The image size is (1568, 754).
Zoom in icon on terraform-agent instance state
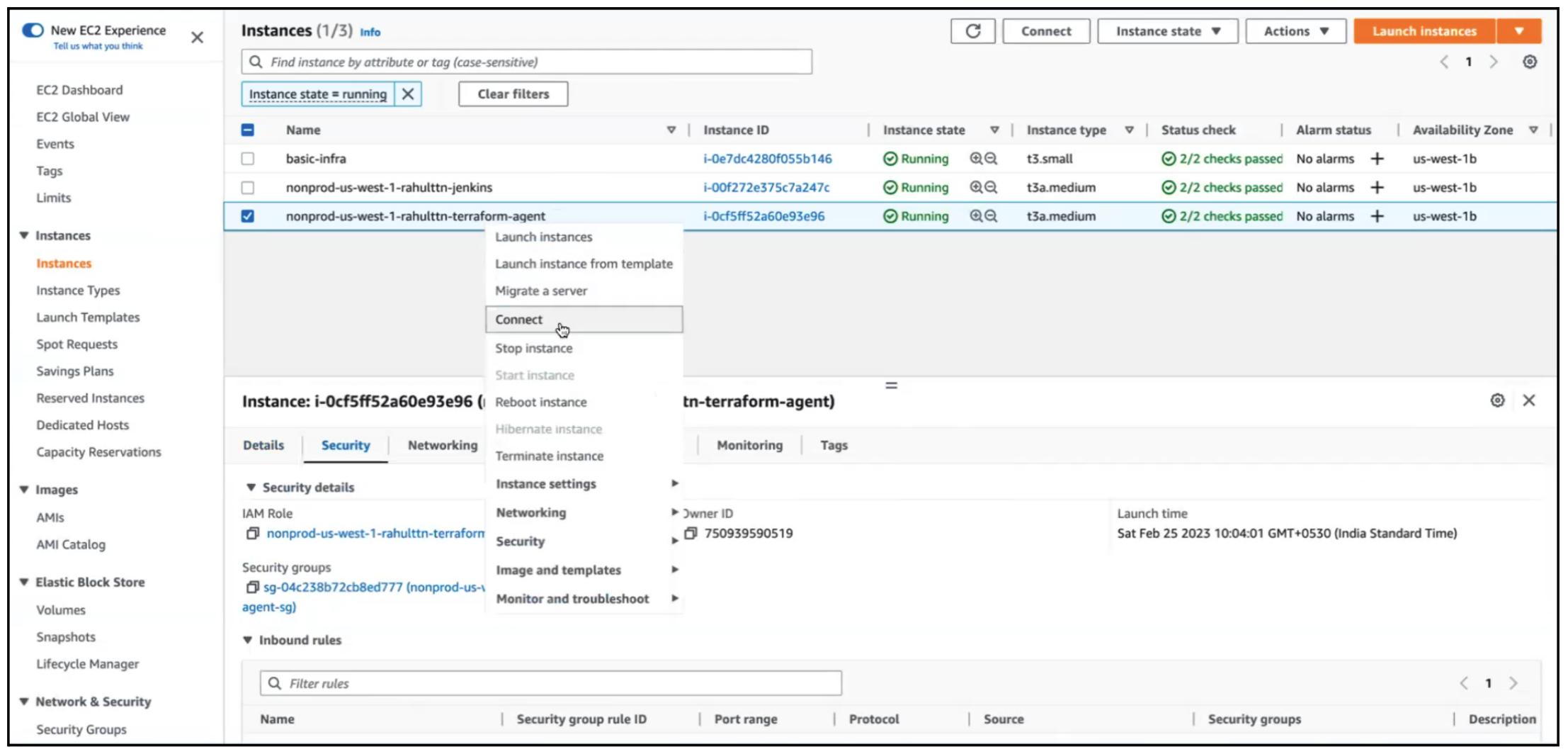976,216
